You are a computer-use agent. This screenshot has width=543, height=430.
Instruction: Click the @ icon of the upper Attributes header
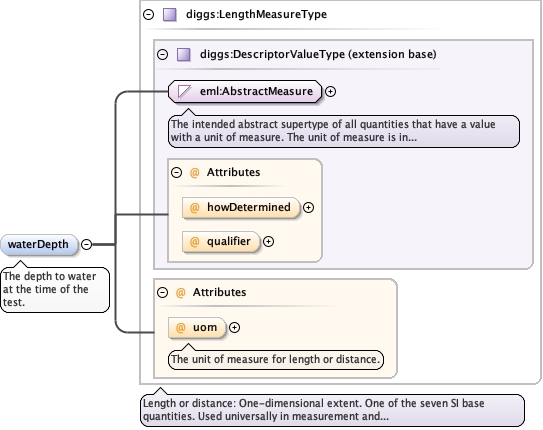click(195, 172)
